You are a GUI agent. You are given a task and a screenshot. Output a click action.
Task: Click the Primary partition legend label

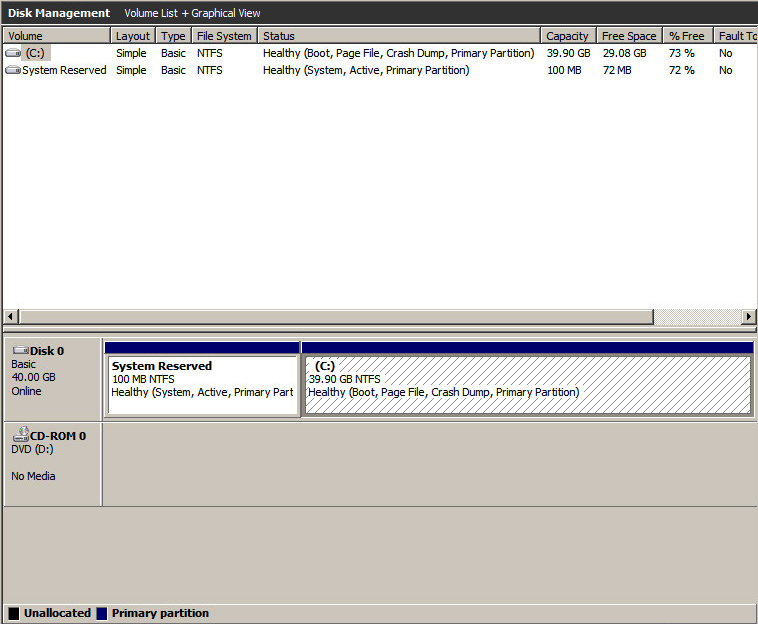click(x=160, y=613)
